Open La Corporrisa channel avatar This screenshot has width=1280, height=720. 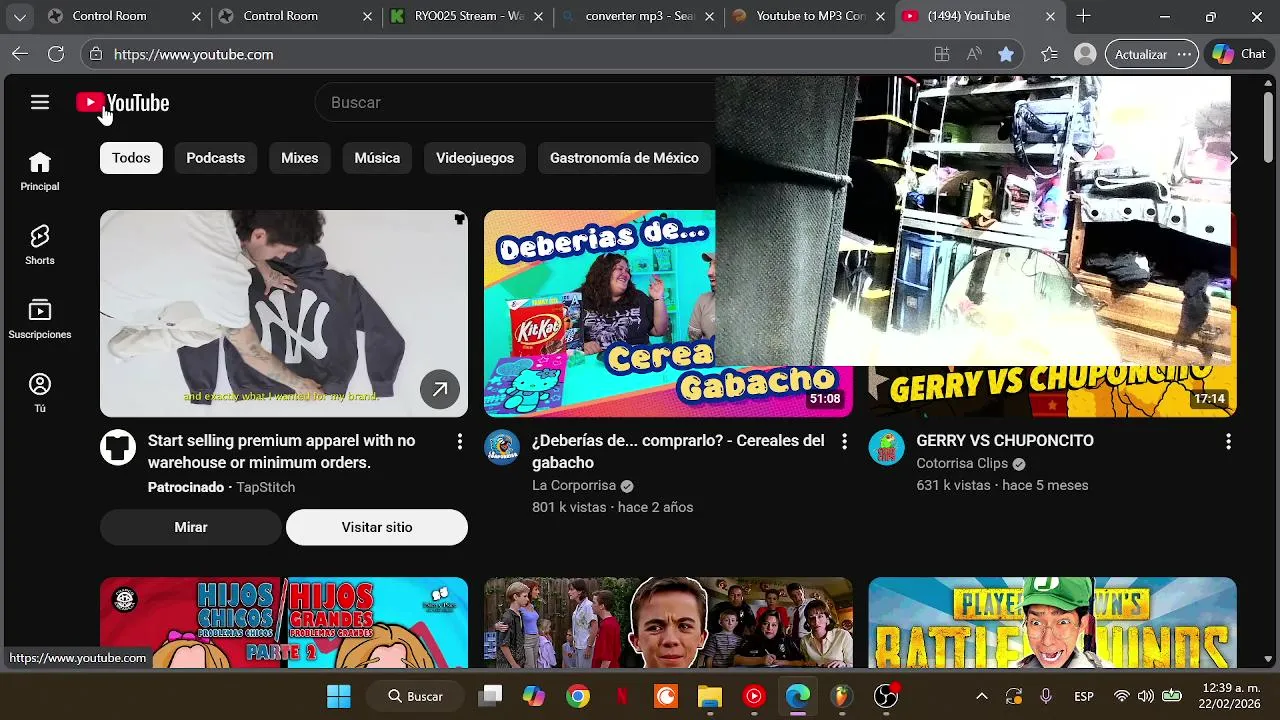(x=502, y=447)
